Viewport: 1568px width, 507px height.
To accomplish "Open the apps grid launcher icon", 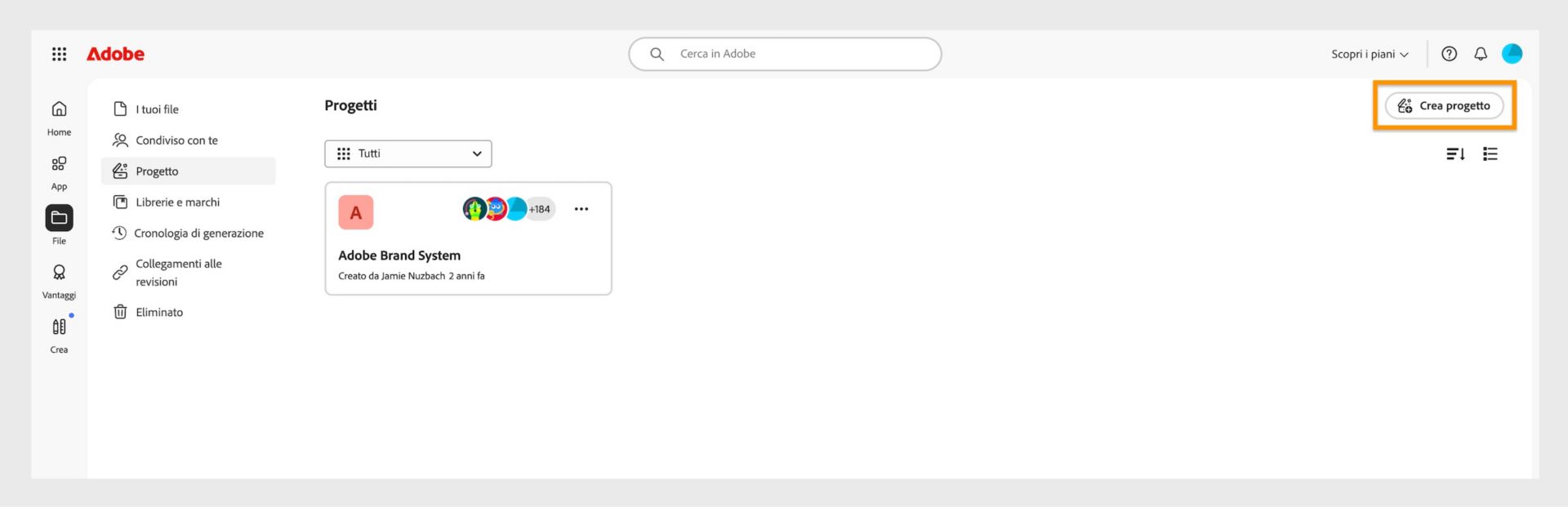I will tap(58, 53).
